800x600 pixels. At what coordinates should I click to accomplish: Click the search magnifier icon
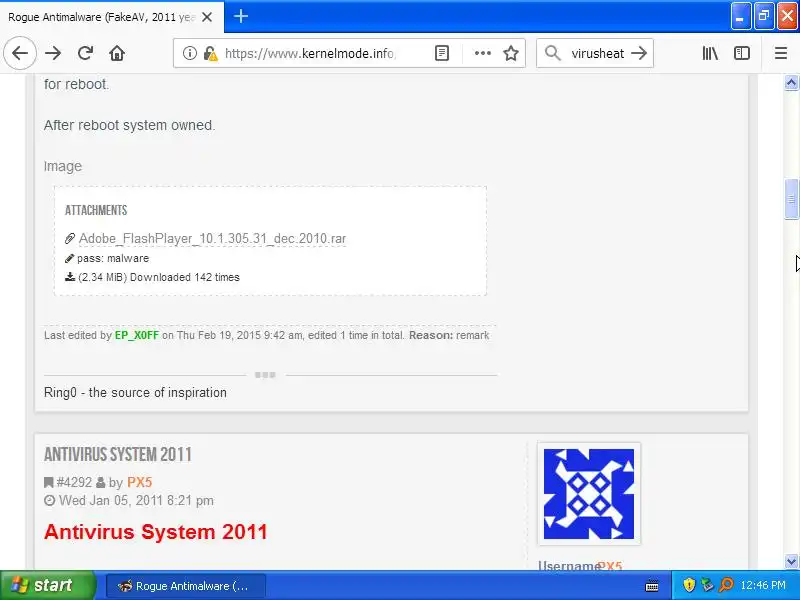(x=553, y=53)
